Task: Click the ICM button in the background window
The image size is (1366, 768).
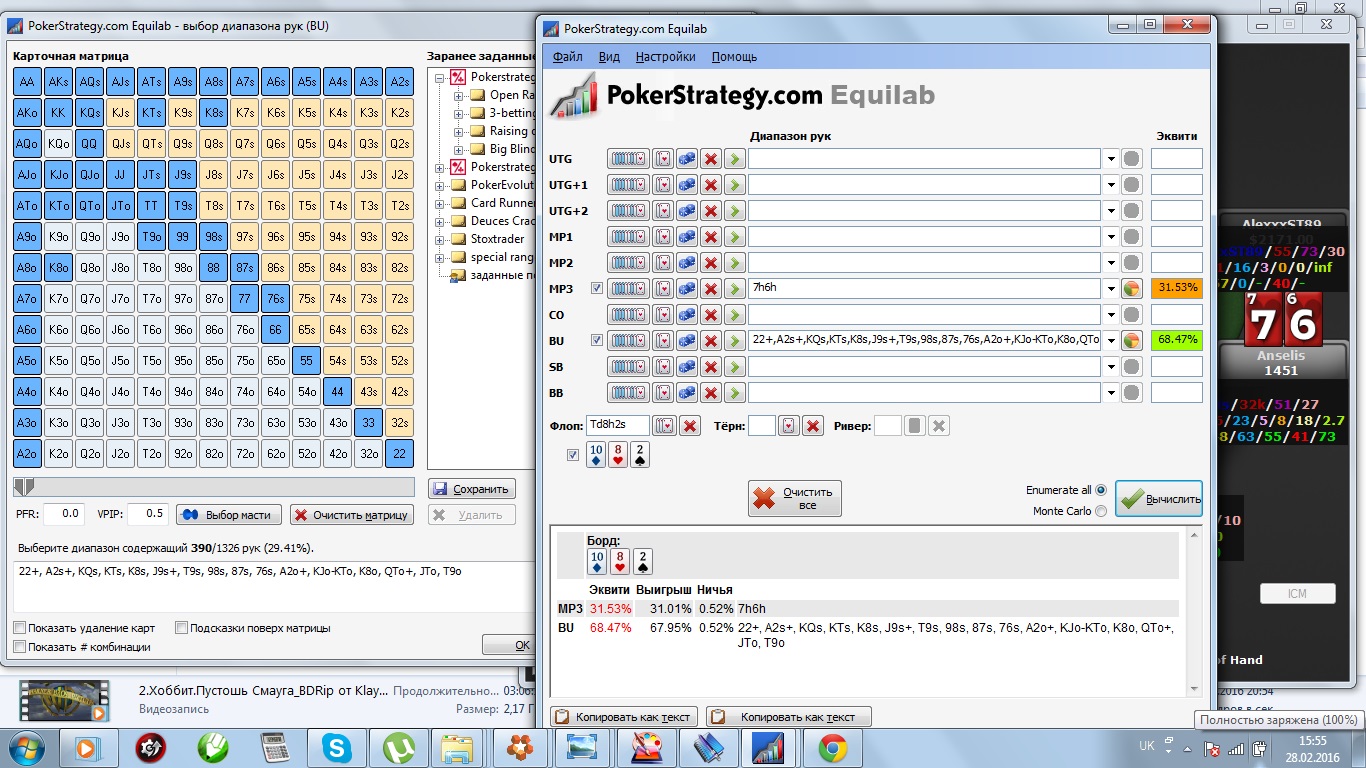Action: pos(1297,594)
